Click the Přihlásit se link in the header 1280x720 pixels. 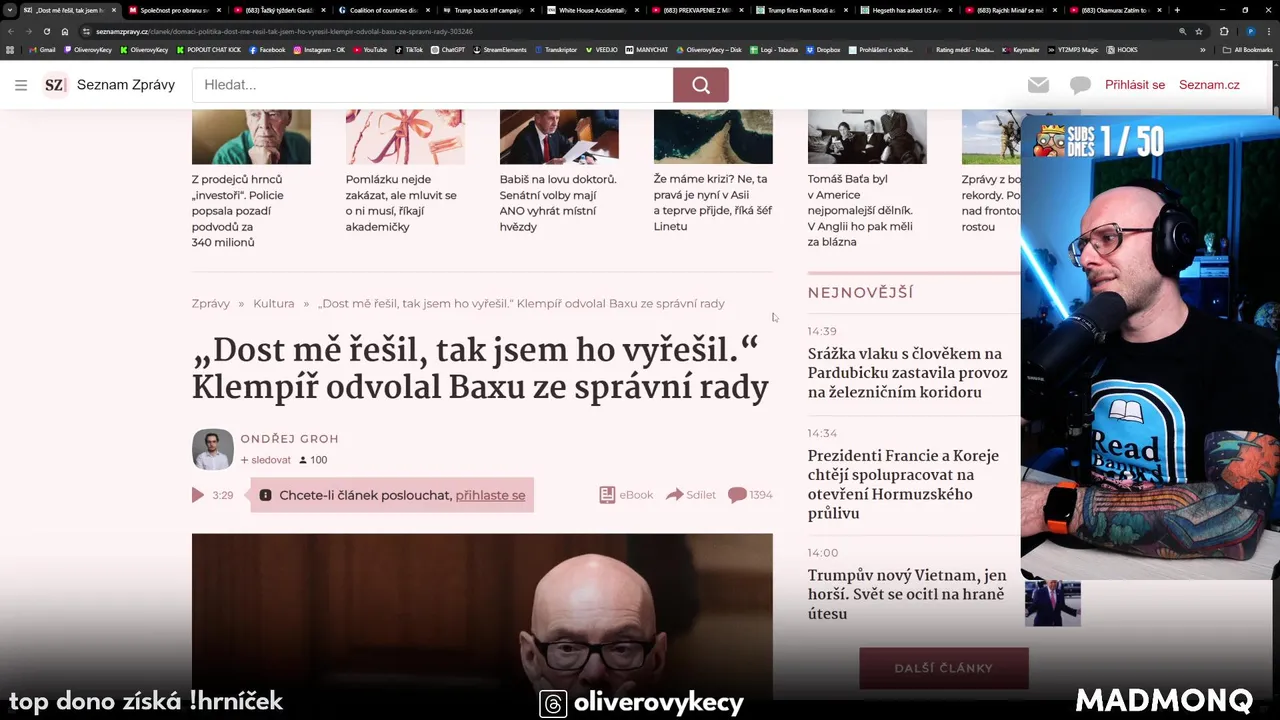(1135, 85)
